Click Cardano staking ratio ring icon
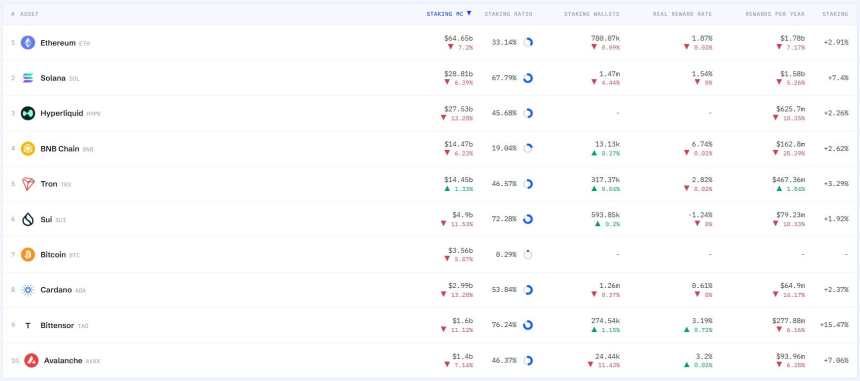The height and width of the screenshot is (381, 860). click(x=528, y=290)
